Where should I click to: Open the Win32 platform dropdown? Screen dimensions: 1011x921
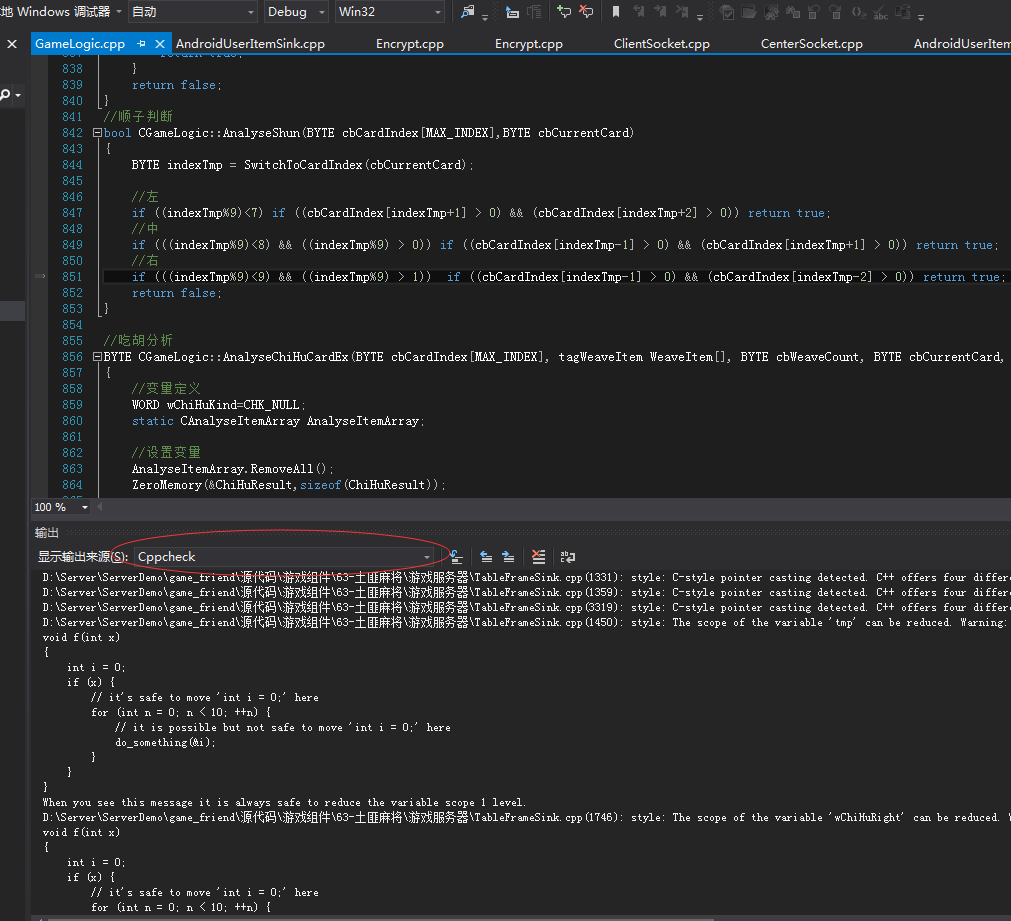[389, 12]
